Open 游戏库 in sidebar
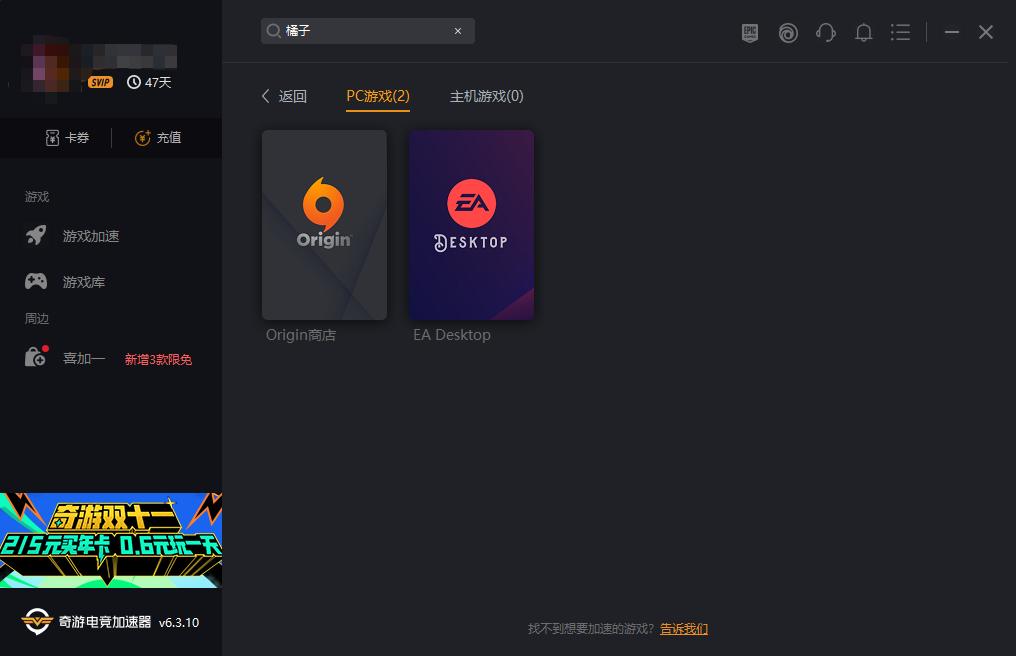The image size is (1016, 656). click(65, 282)
